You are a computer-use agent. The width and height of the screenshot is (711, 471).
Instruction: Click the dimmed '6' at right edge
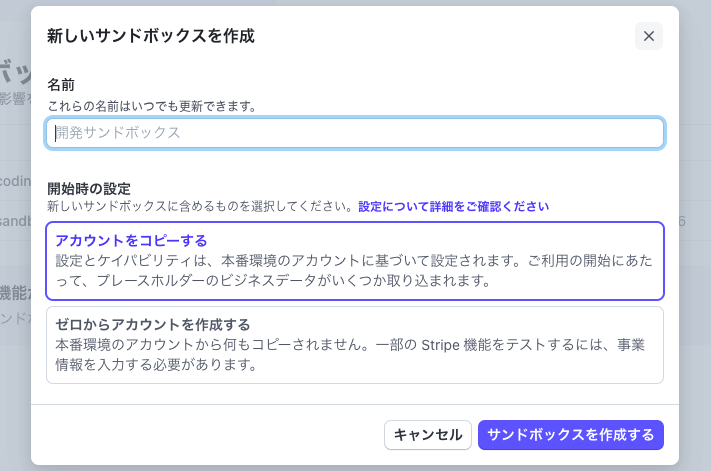click(x=682, y=221)
